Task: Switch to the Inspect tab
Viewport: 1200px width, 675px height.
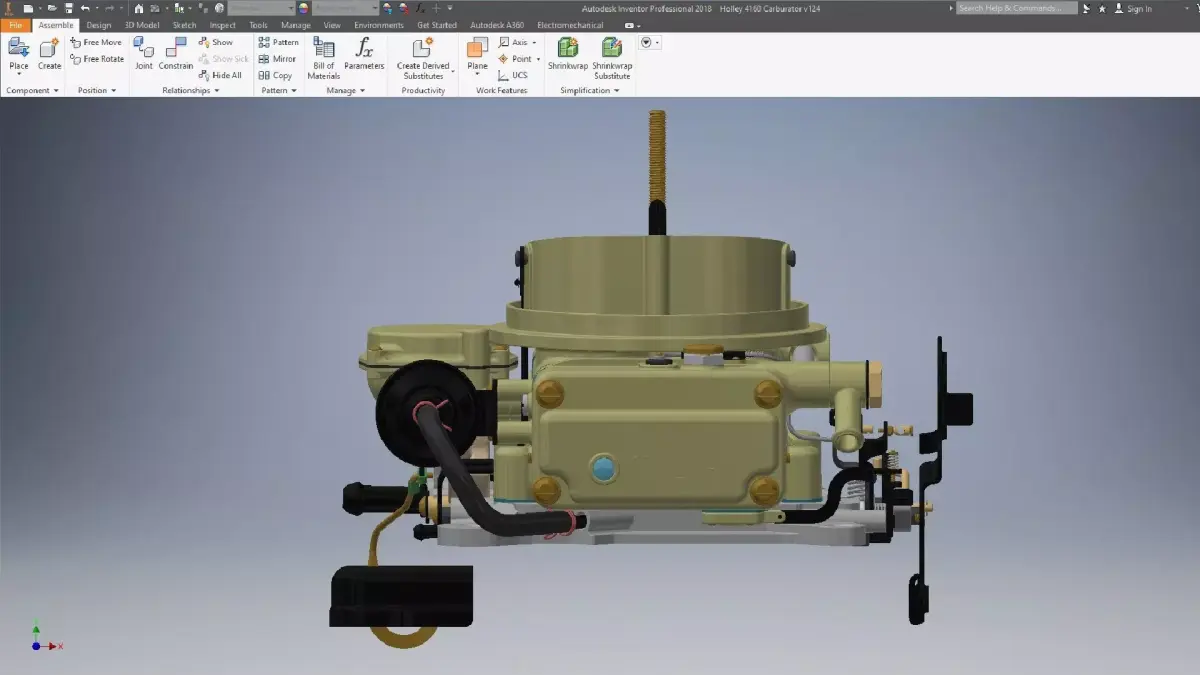Action: point(223,25)
